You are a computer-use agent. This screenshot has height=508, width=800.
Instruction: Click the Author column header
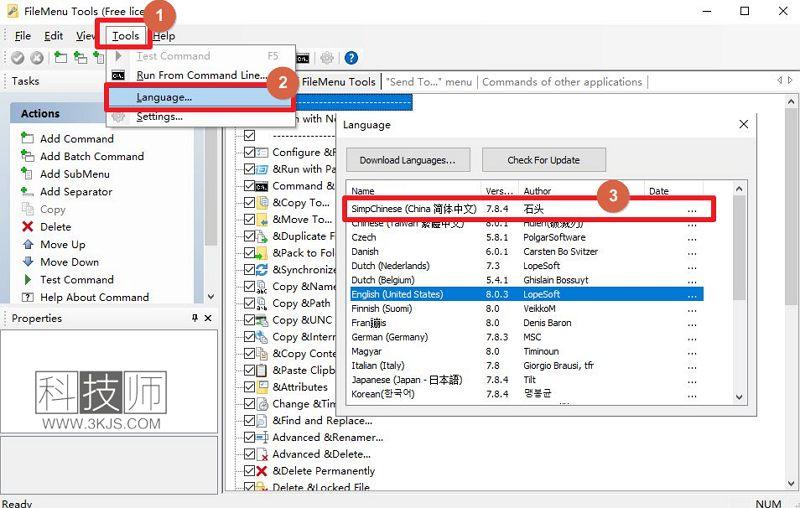point(581,191)
